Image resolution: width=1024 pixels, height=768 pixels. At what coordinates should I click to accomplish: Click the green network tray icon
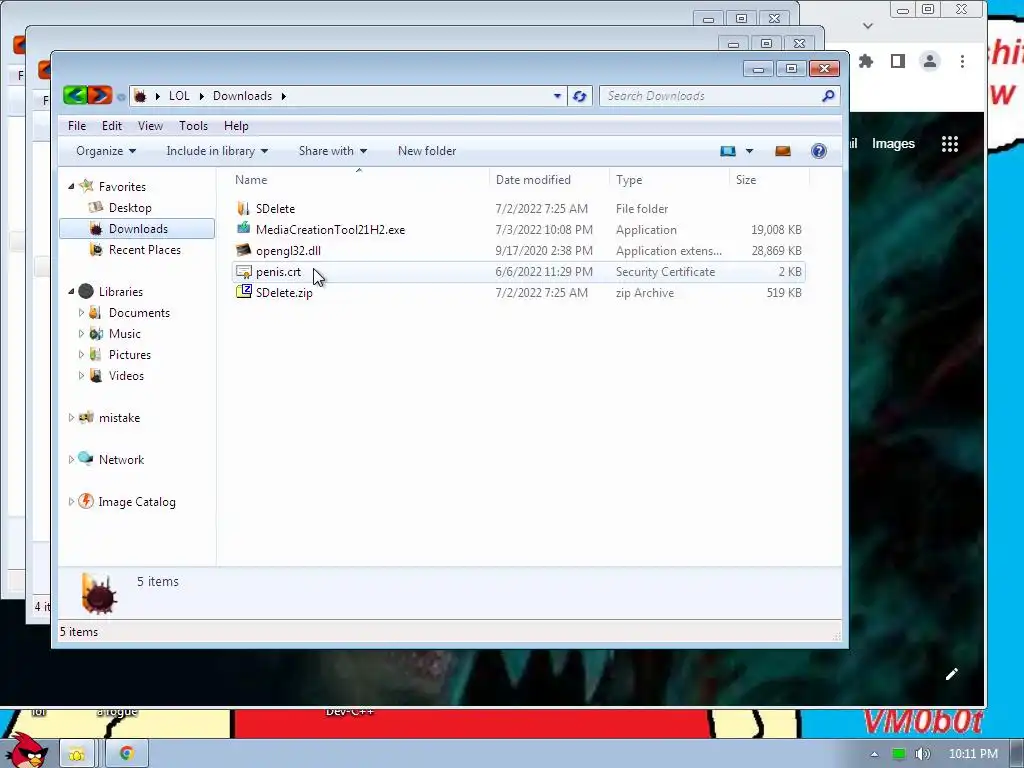[899, 754]
